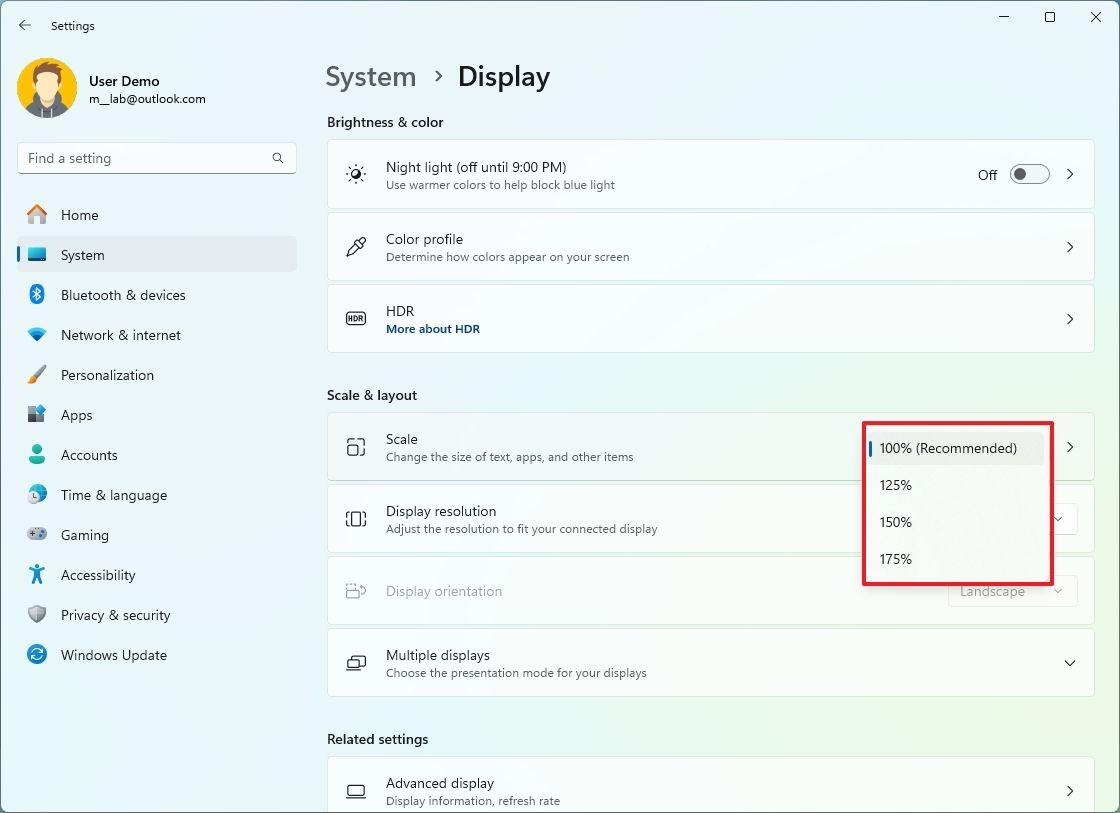The height and width of the screenshot is (813, 1120).
Task: Click the Multiple displays icon
Action: point(355,662)
